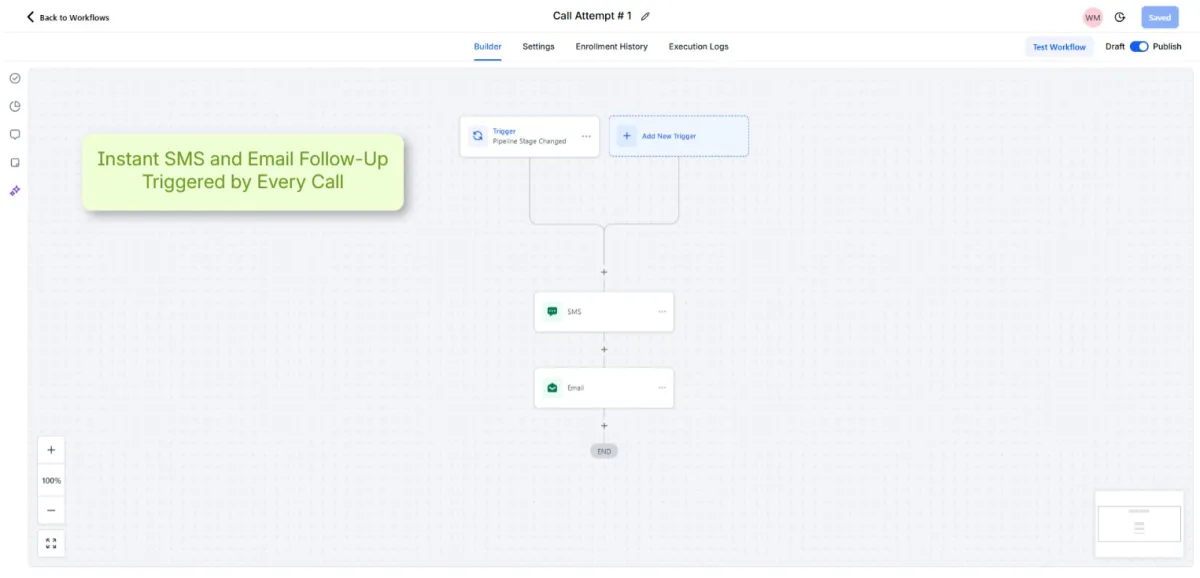
Task: Toggle the Draft/Publish switch
Action: coord(1139,47)
